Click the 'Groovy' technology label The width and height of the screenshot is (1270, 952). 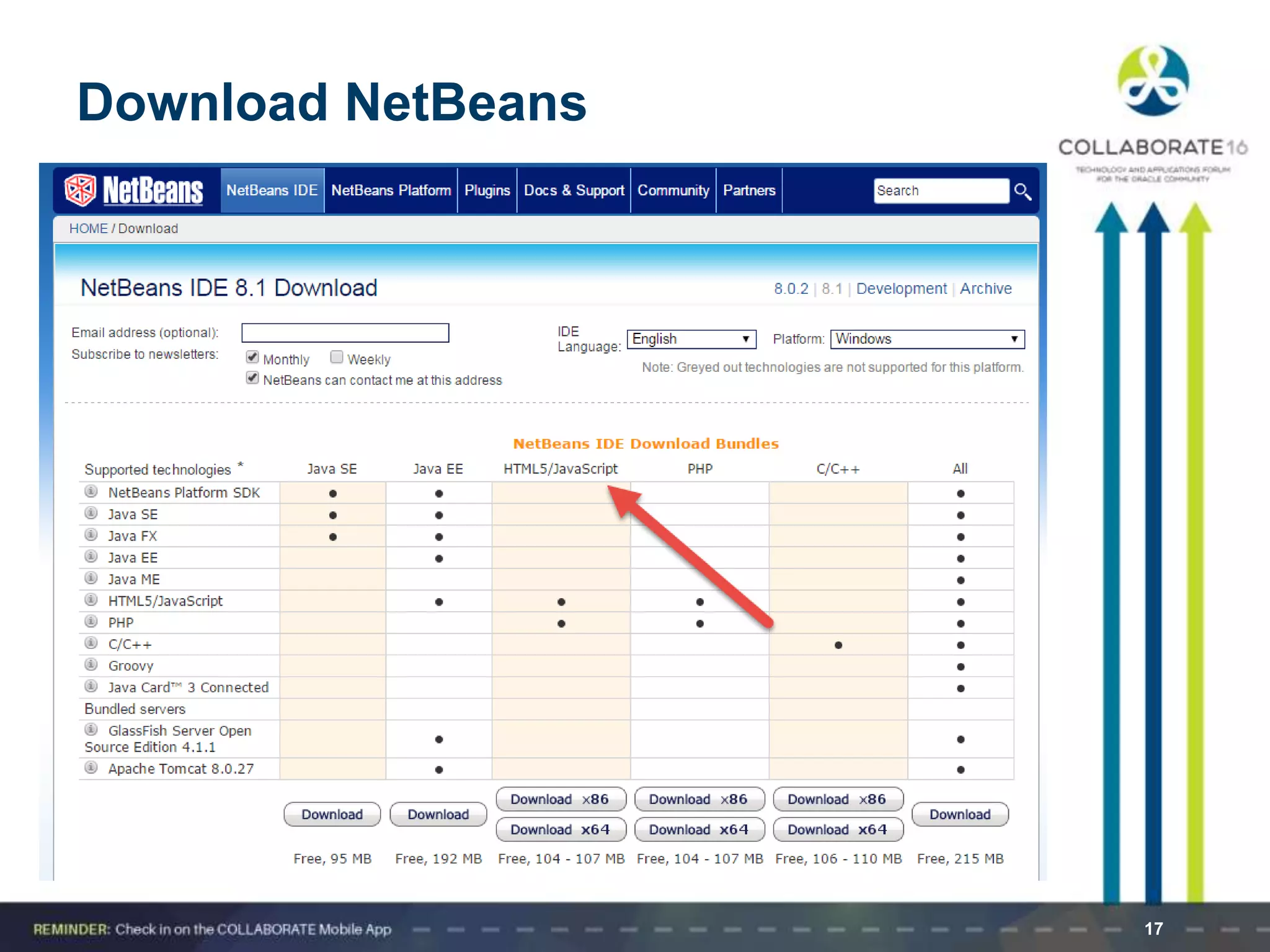(131, 666)
